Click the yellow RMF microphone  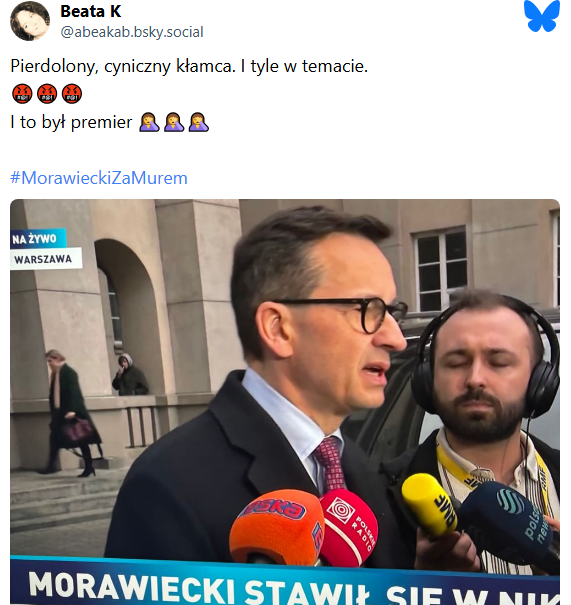point(429,505)
